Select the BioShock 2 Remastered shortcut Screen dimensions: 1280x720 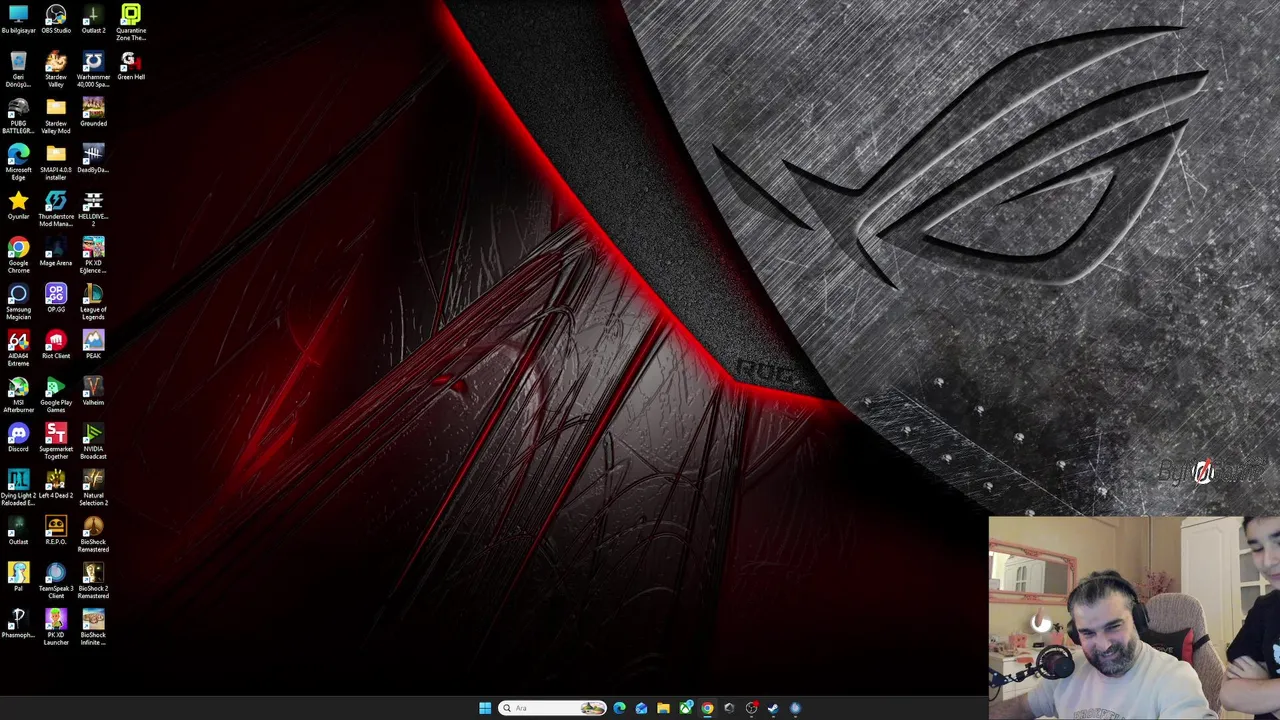click(93, 581)
